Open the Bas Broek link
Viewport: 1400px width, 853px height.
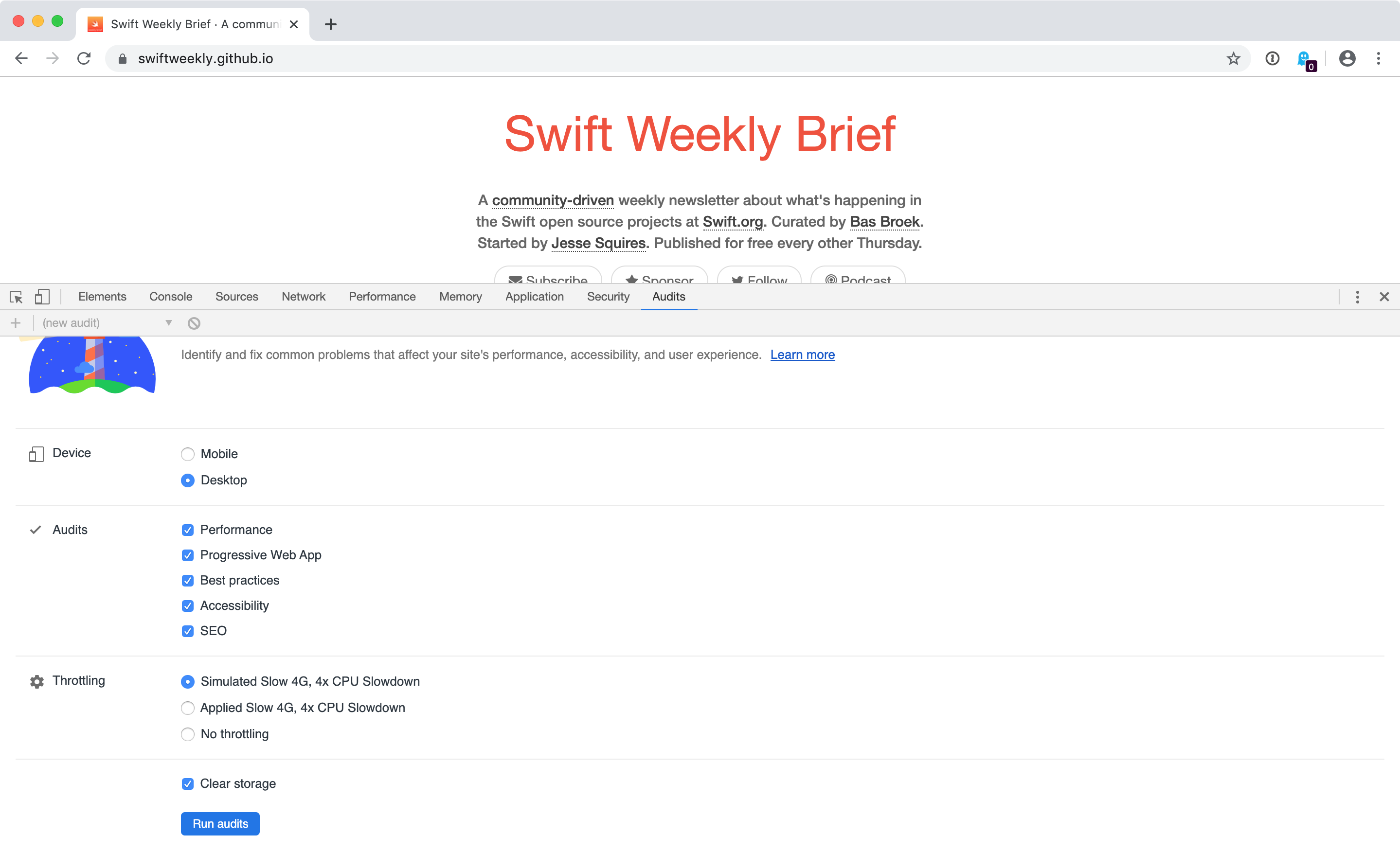coord(885,221)
